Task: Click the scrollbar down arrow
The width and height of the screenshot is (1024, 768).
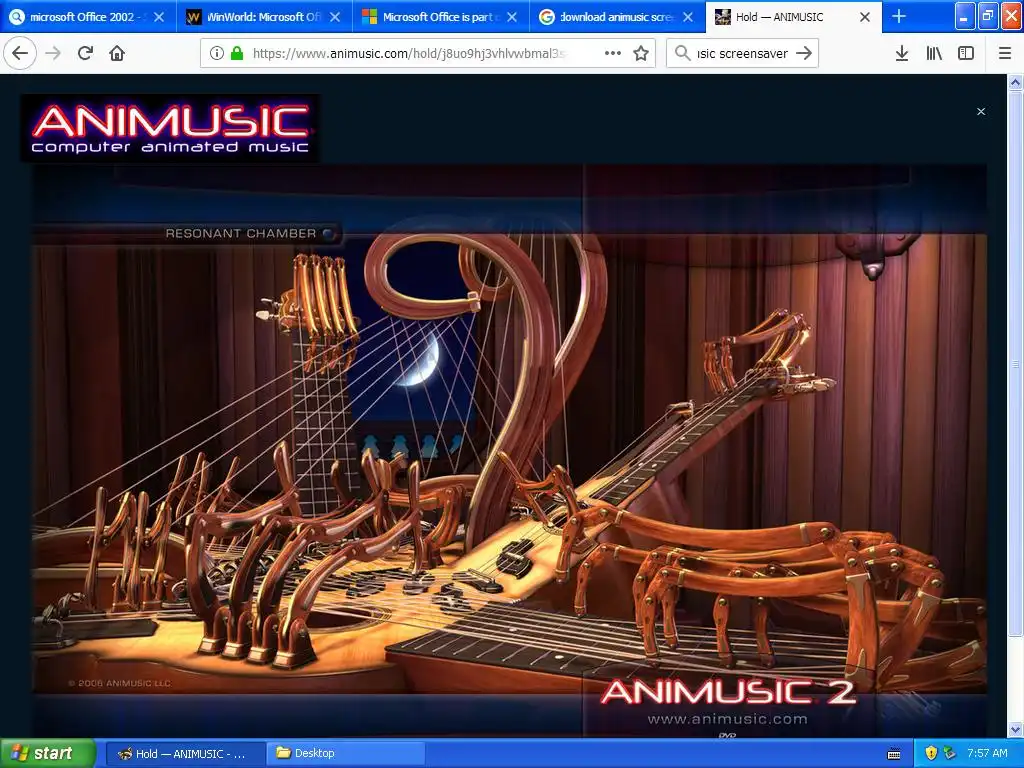Action: (x=1016, y=729)
